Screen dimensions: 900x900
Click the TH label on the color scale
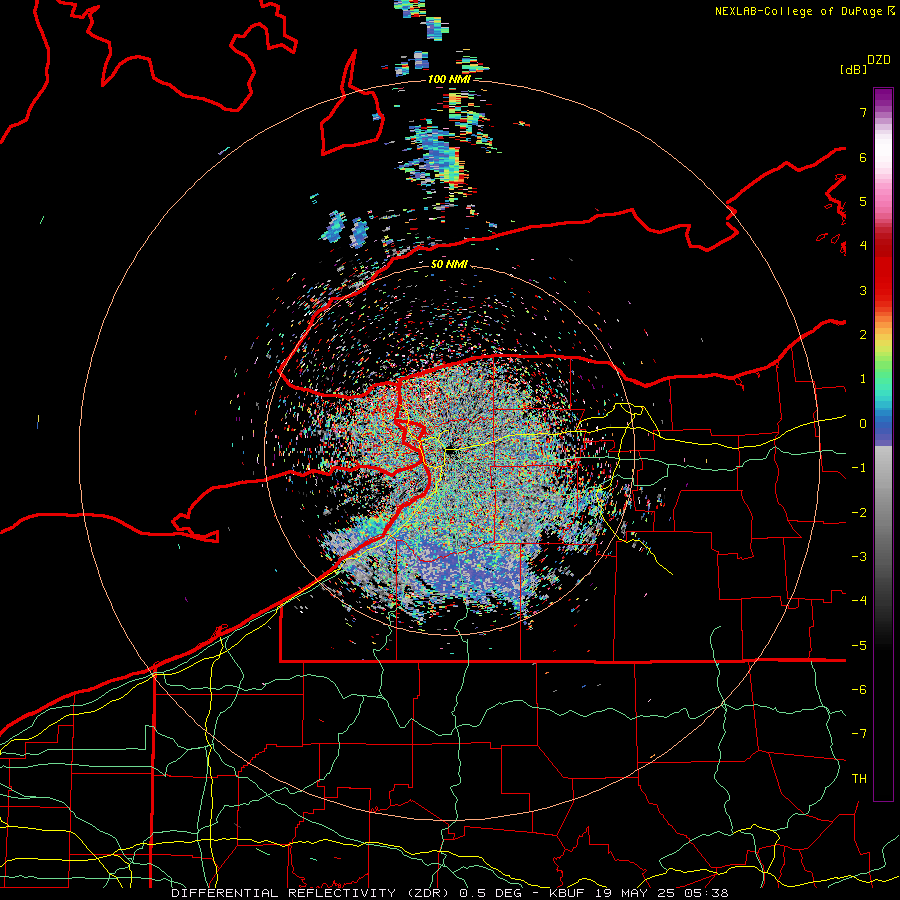point(859,778)
